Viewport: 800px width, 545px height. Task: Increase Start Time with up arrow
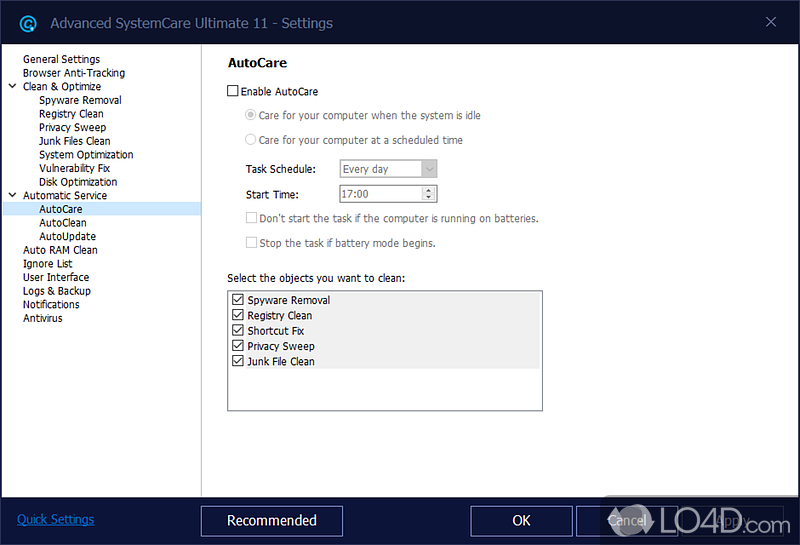point(429,190)
